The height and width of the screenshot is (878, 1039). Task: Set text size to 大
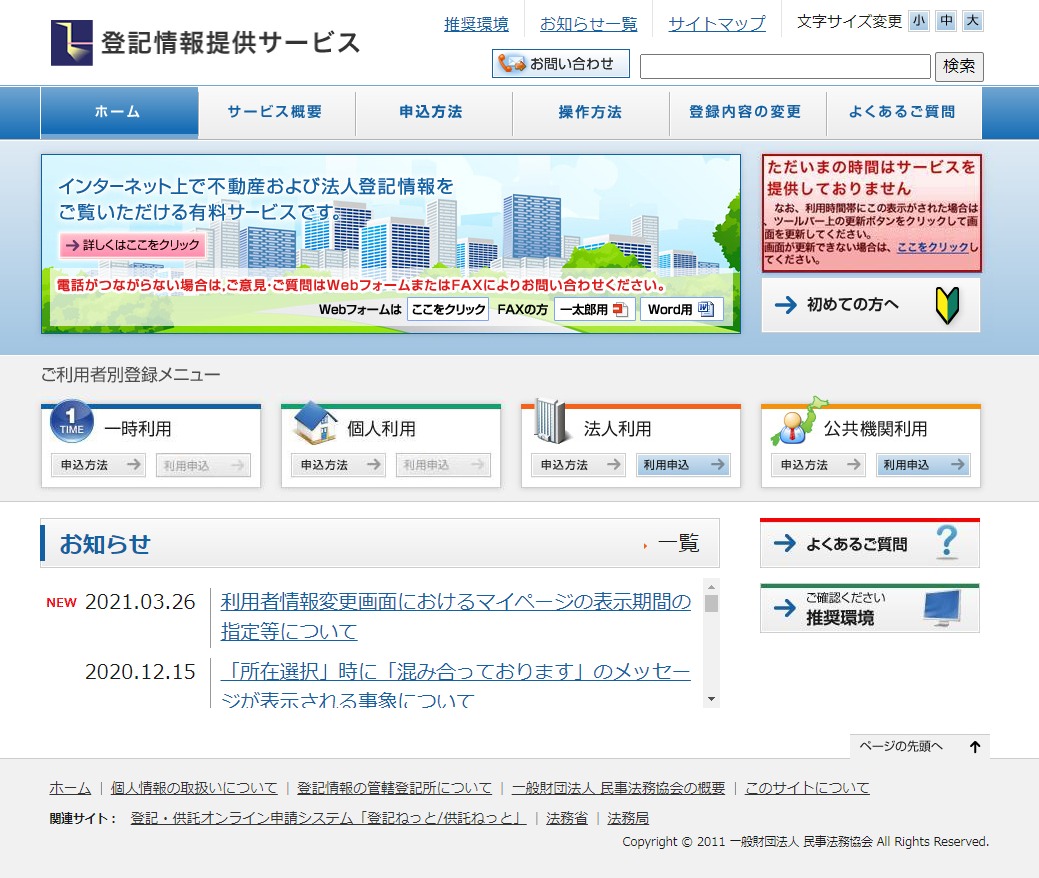pyautogui.click(x=973, y=21)
